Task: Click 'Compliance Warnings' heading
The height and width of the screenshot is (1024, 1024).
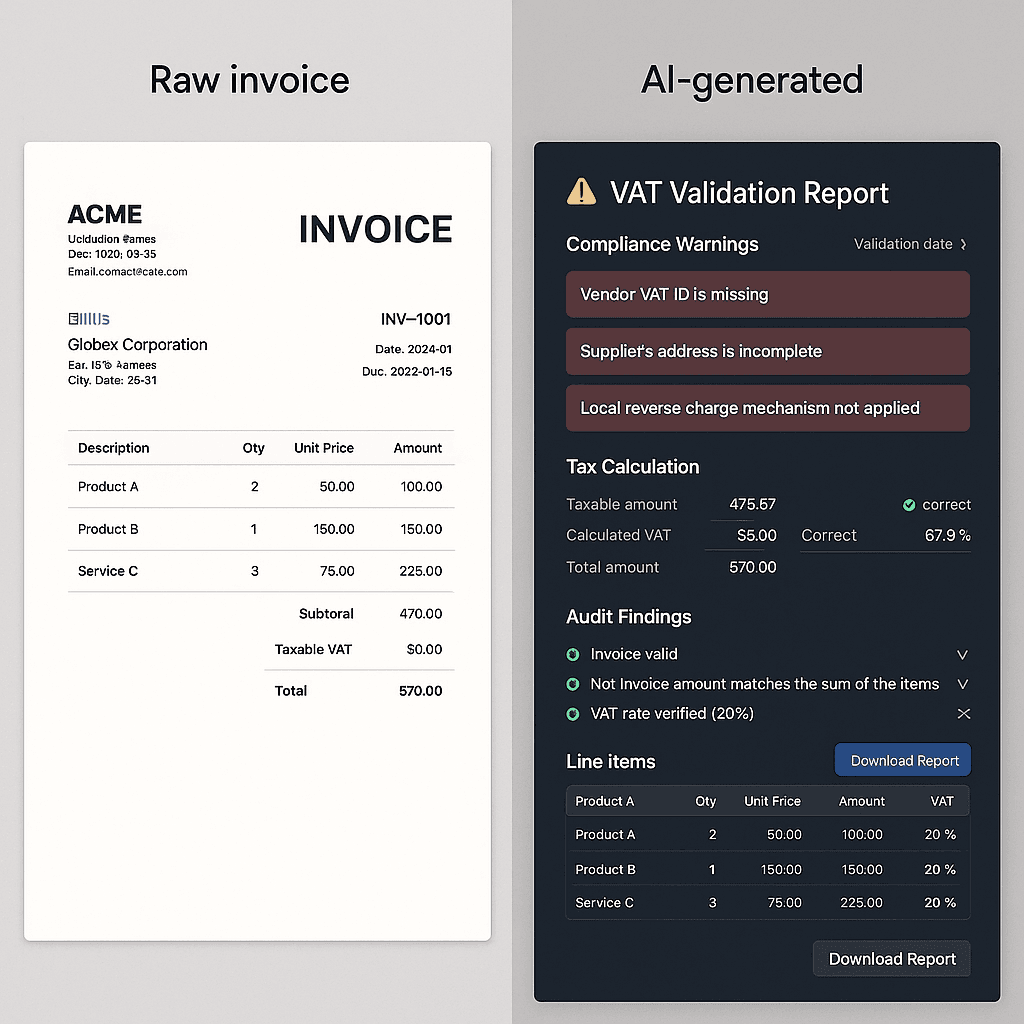Action: [x=662, y=244]
